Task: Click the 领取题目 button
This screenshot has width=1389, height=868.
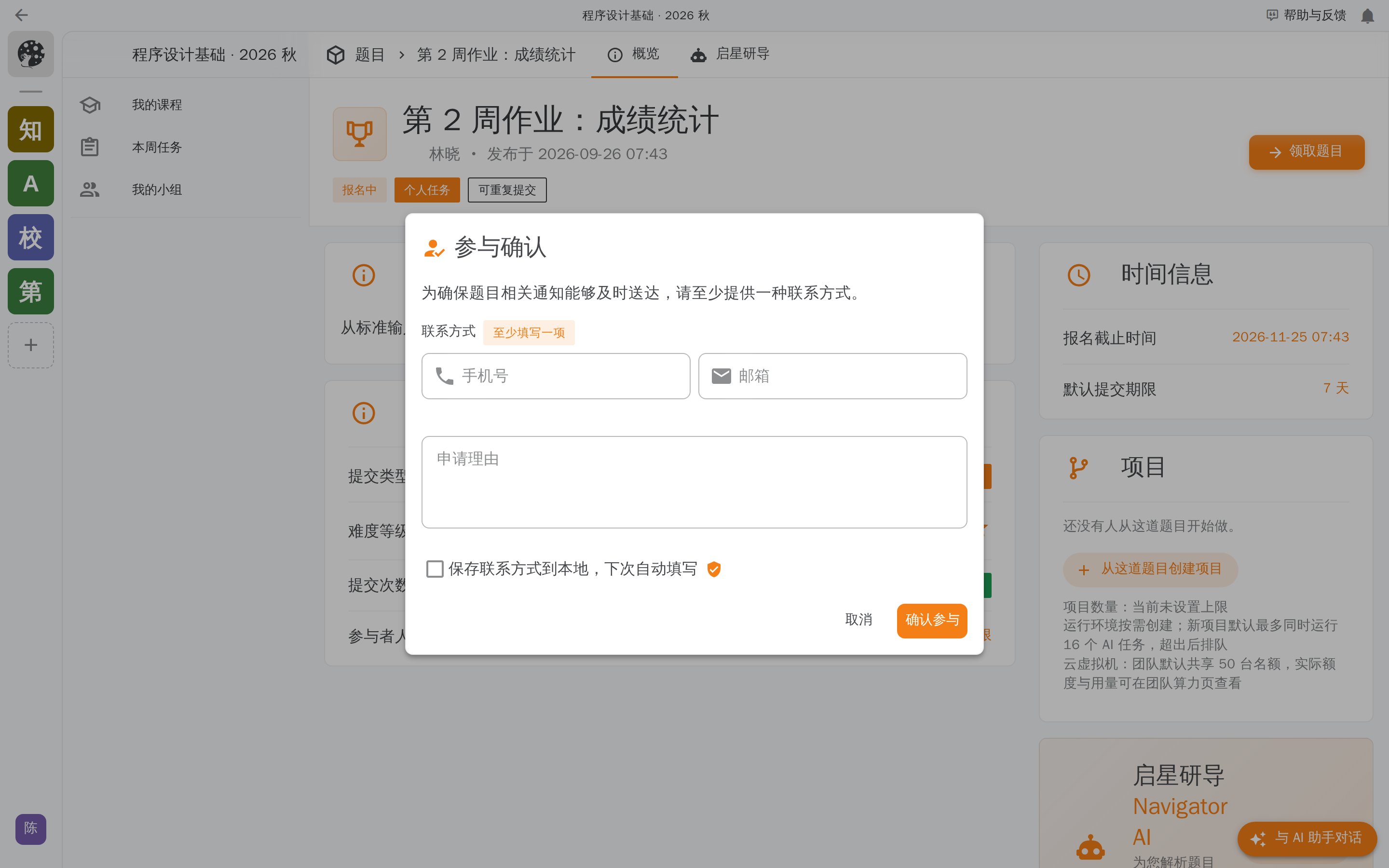Action: click(x=1307, y=152)
